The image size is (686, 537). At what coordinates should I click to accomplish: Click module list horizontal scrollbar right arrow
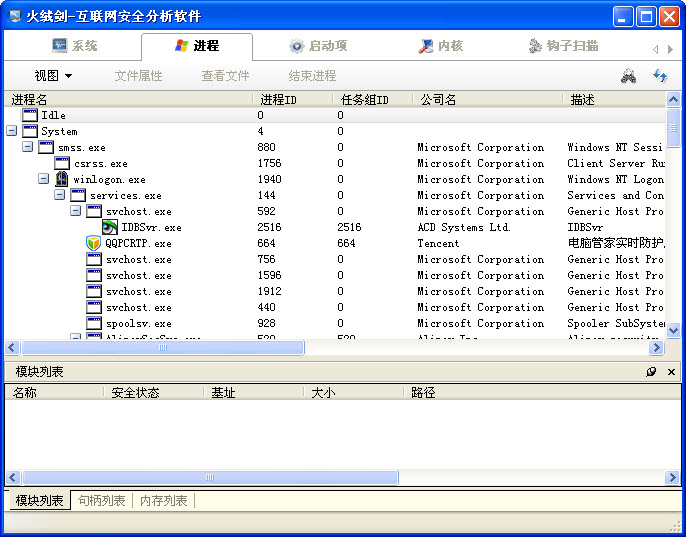coord(672,477)
